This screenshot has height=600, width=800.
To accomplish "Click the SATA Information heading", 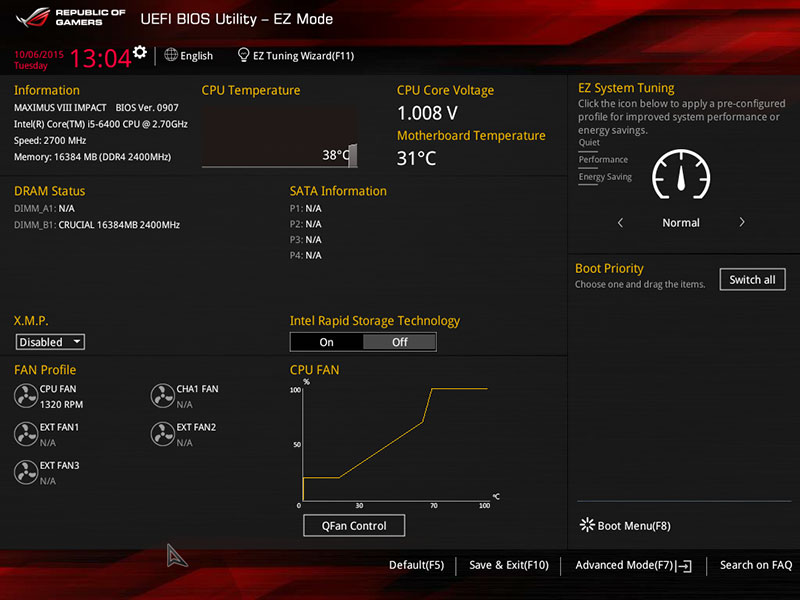I will tap(338, 191).
